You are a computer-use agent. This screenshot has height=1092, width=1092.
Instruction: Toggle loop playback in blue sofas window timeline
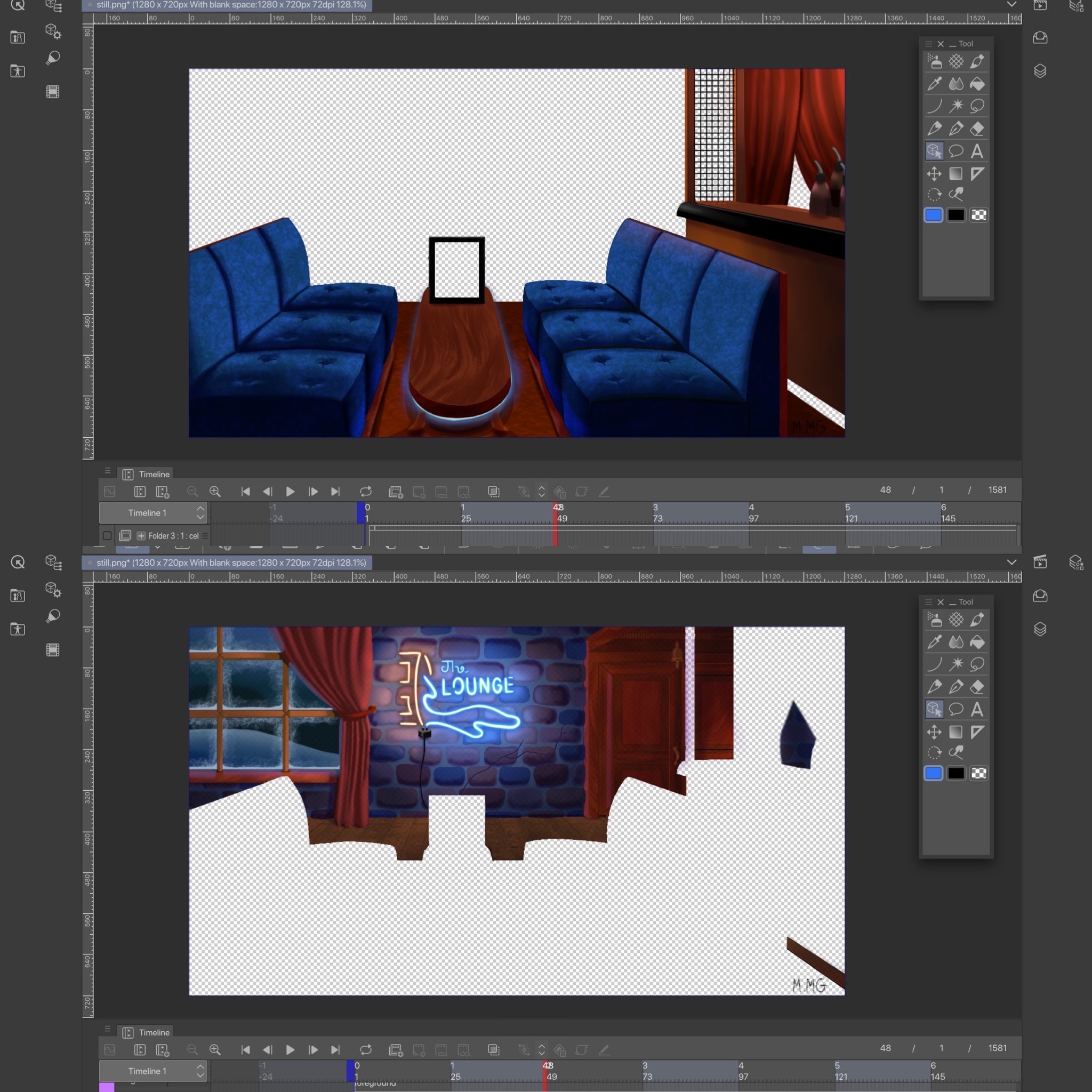366,491
